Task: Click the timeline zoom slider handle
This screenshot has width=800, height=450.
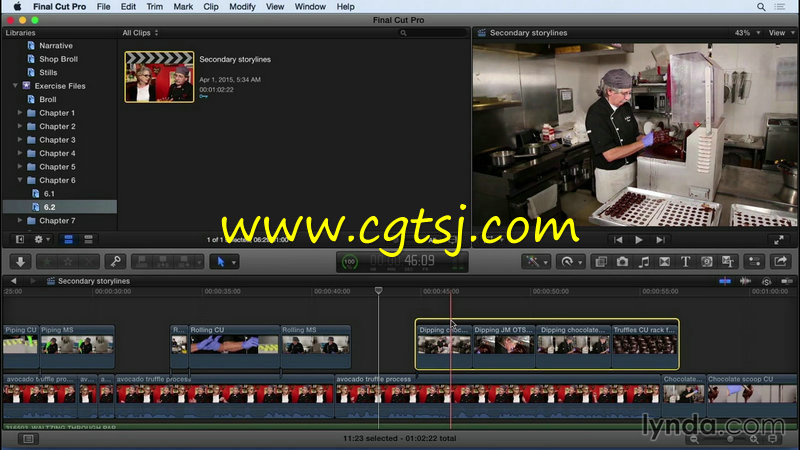Action: pos(730,439)
